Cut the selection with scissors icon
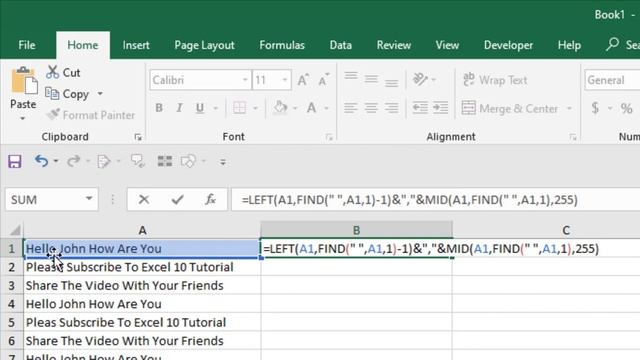This screenshot has width=640, height=360. click(x=63, y=73)
